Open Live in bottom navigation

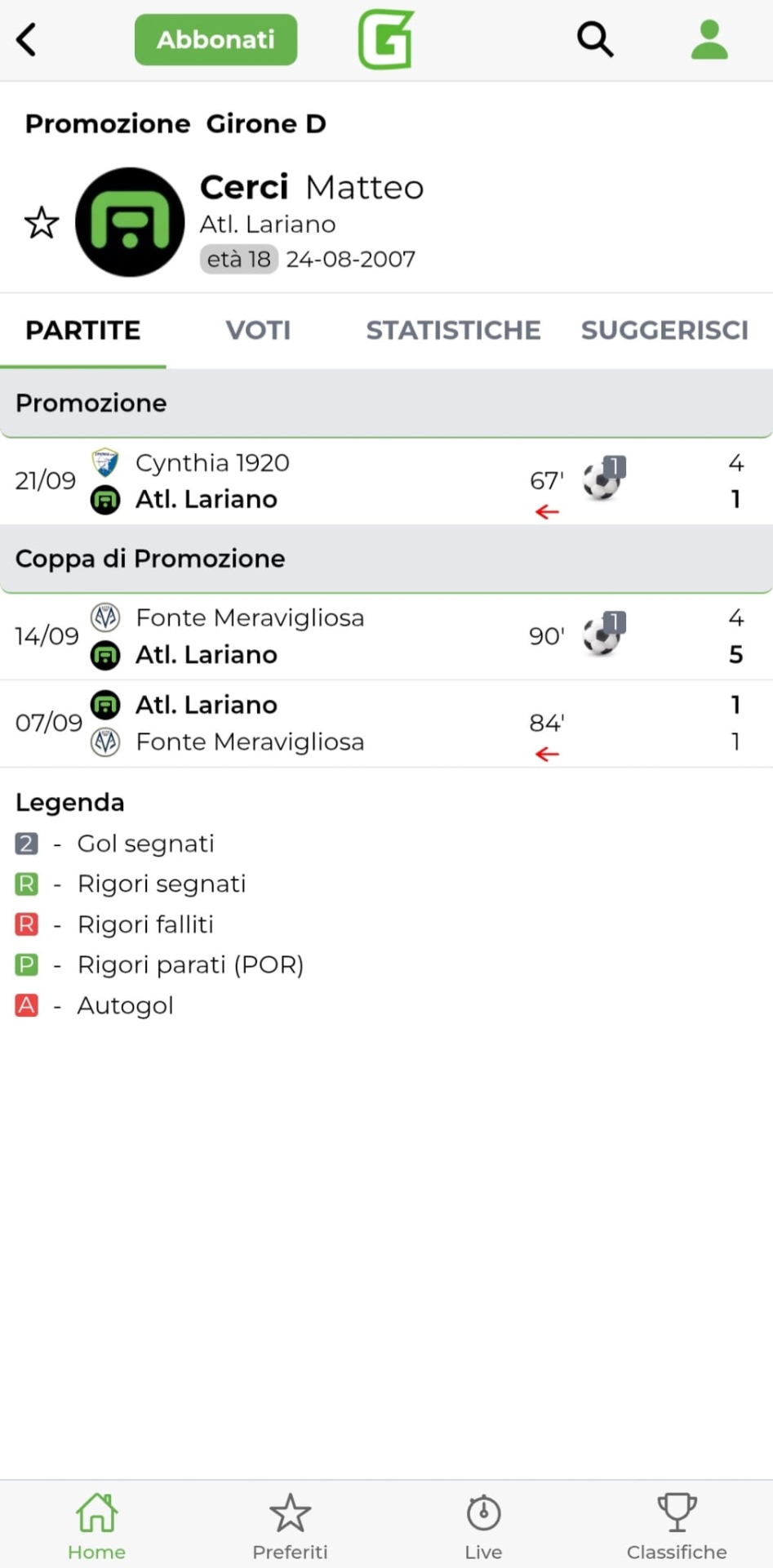[x=483, y=1526]
